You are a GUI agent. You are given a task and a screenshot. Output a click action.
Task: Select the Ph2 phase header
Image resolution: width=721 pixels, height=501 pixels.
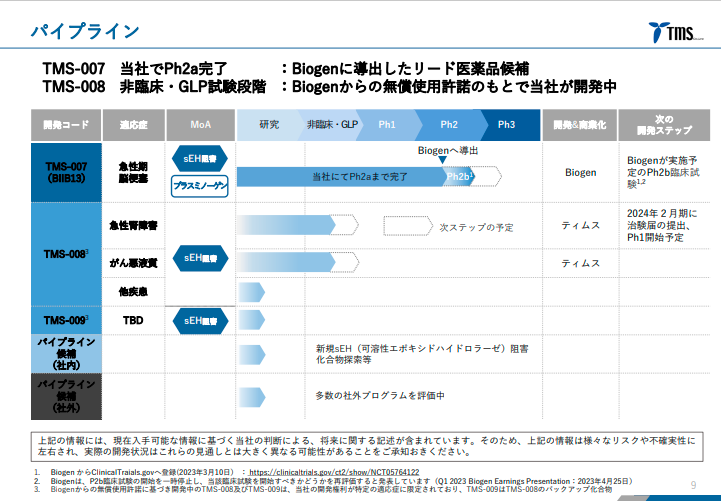449,125
